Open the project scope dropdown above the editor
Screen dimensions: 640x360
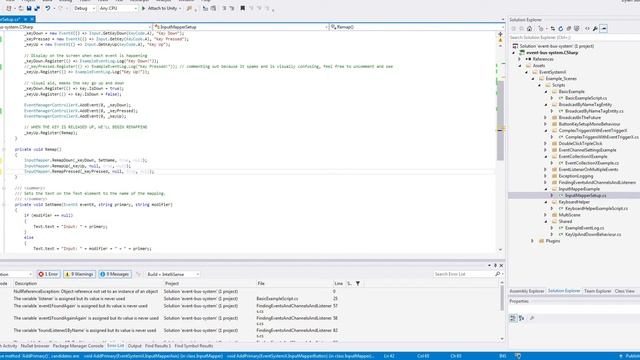coord(76,27)
